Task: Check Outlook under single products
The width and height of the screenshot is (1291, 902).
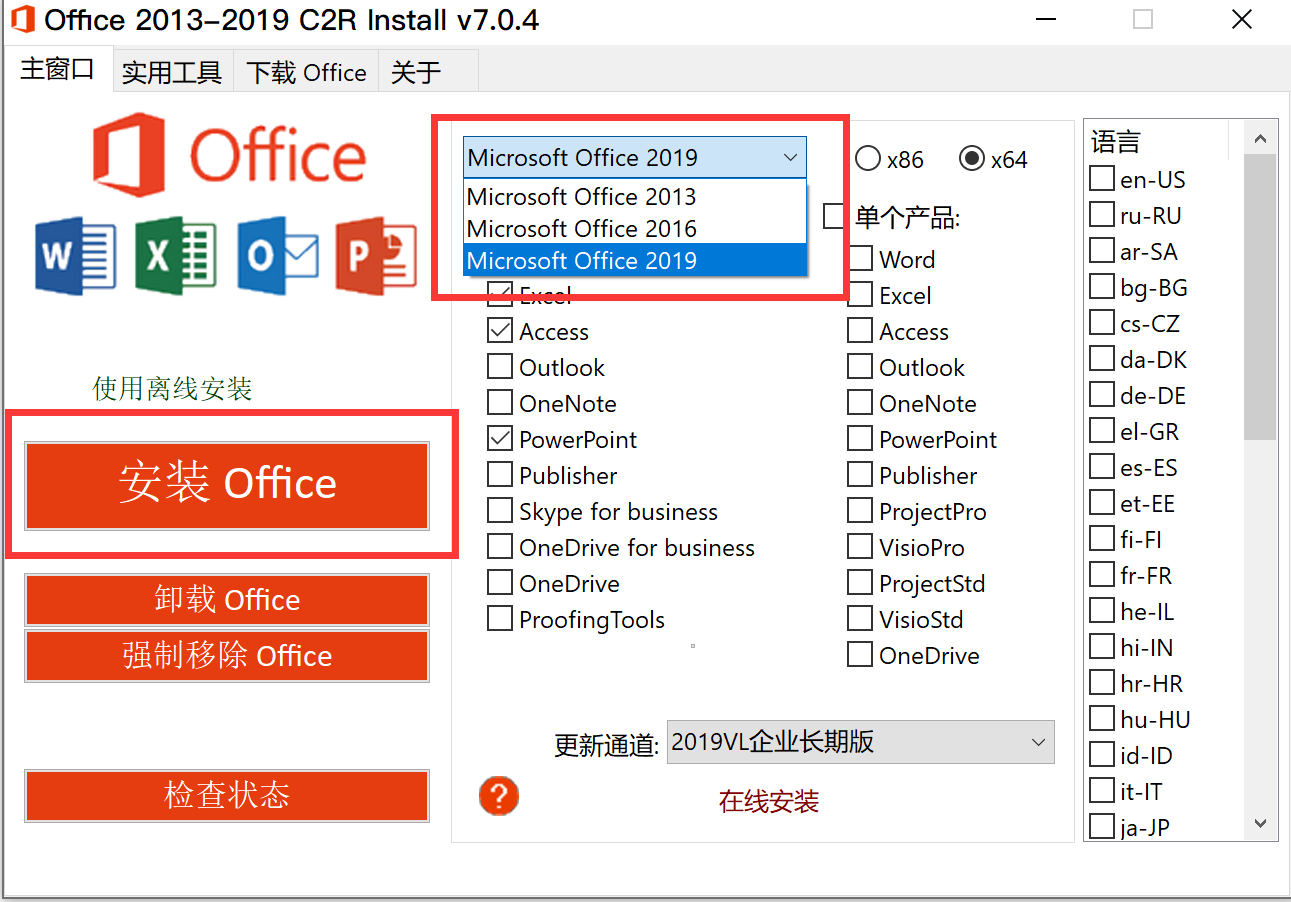Action: pyautogui.click(x=860, y=367)
